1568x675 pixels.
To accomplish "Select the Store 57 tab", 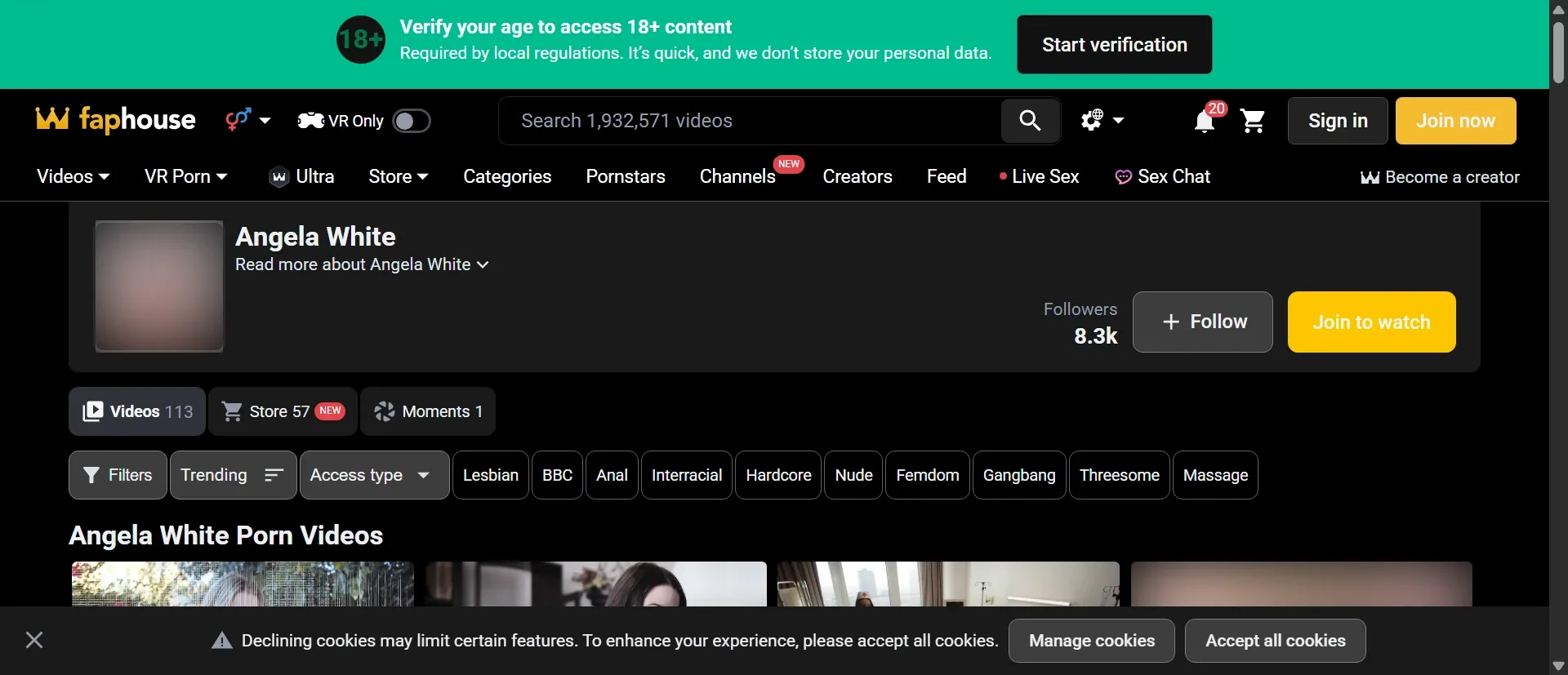I will point(283,411).
